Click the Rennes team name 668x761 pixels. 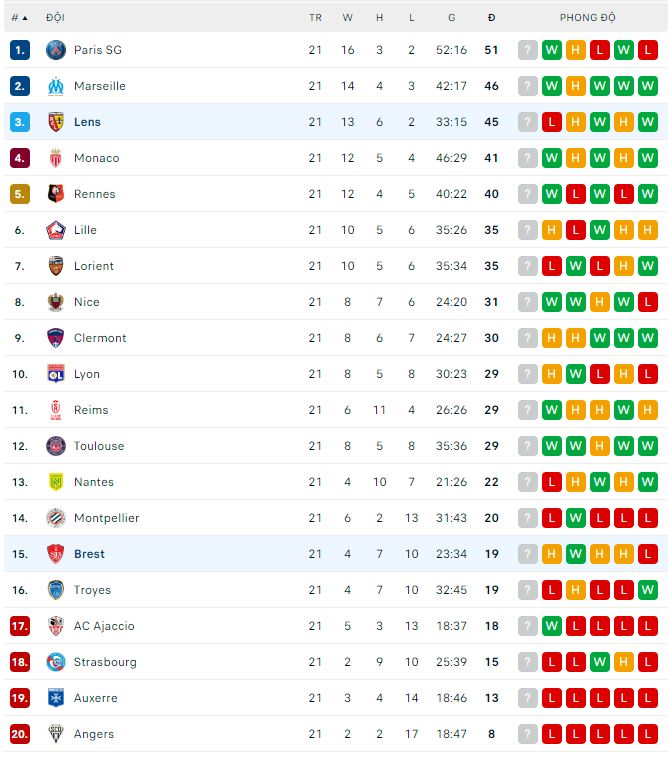tap(94, 194)
